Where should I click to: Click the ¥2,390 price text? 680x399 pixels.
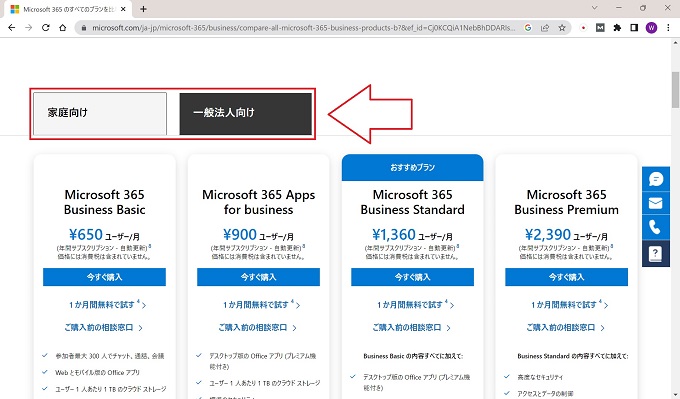(548, 235)
